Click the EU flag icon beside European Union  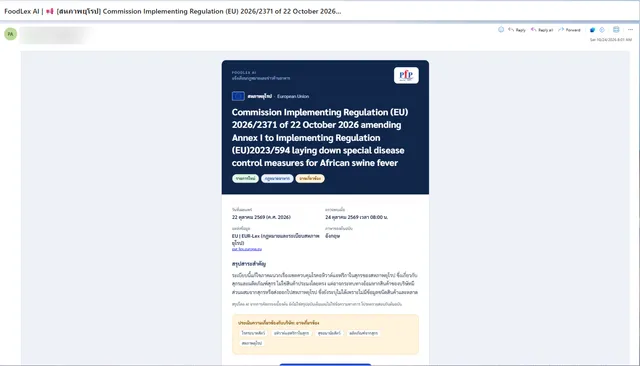point(238,96)
